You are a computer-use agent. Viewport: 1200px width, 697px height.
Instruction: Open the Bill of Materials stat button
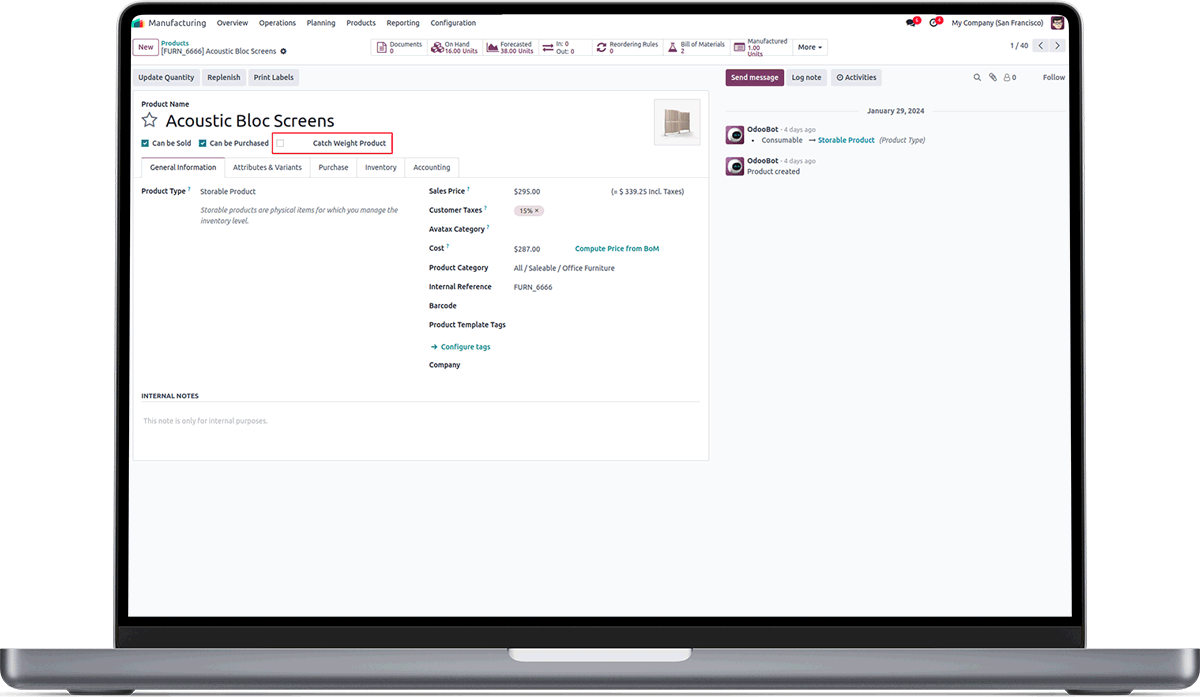696,47
